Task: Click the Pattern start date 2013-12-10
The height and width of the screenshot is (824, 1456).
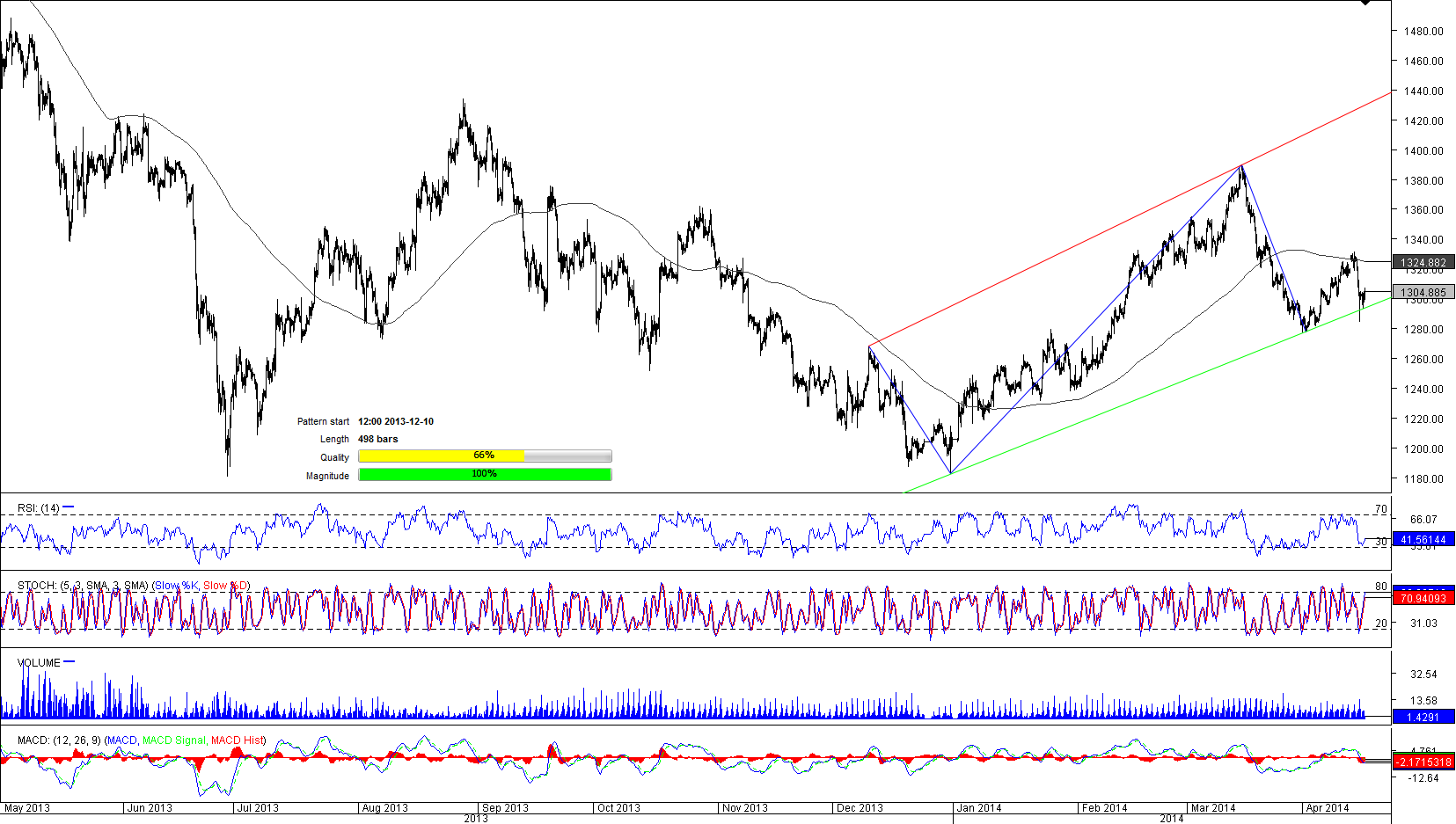Action: coord(395,421)
